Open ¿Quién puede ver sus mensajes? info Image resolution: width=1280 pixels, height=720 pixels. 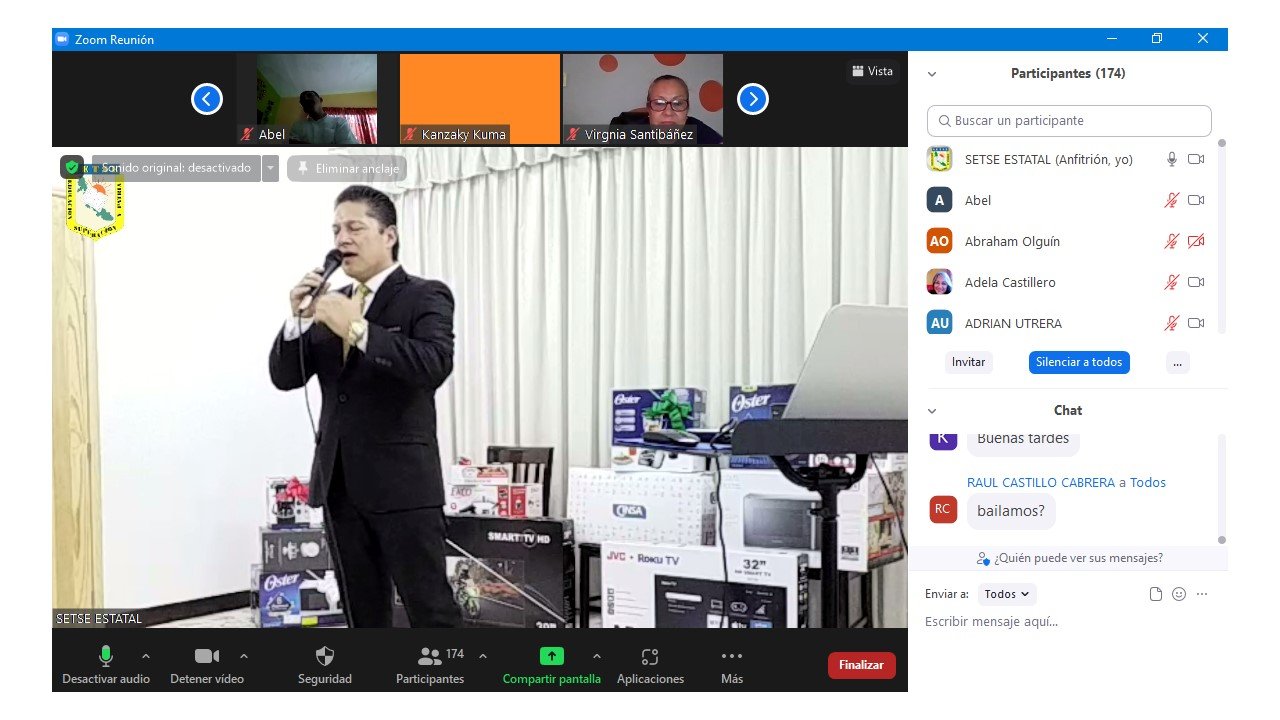click(1069, 558)
